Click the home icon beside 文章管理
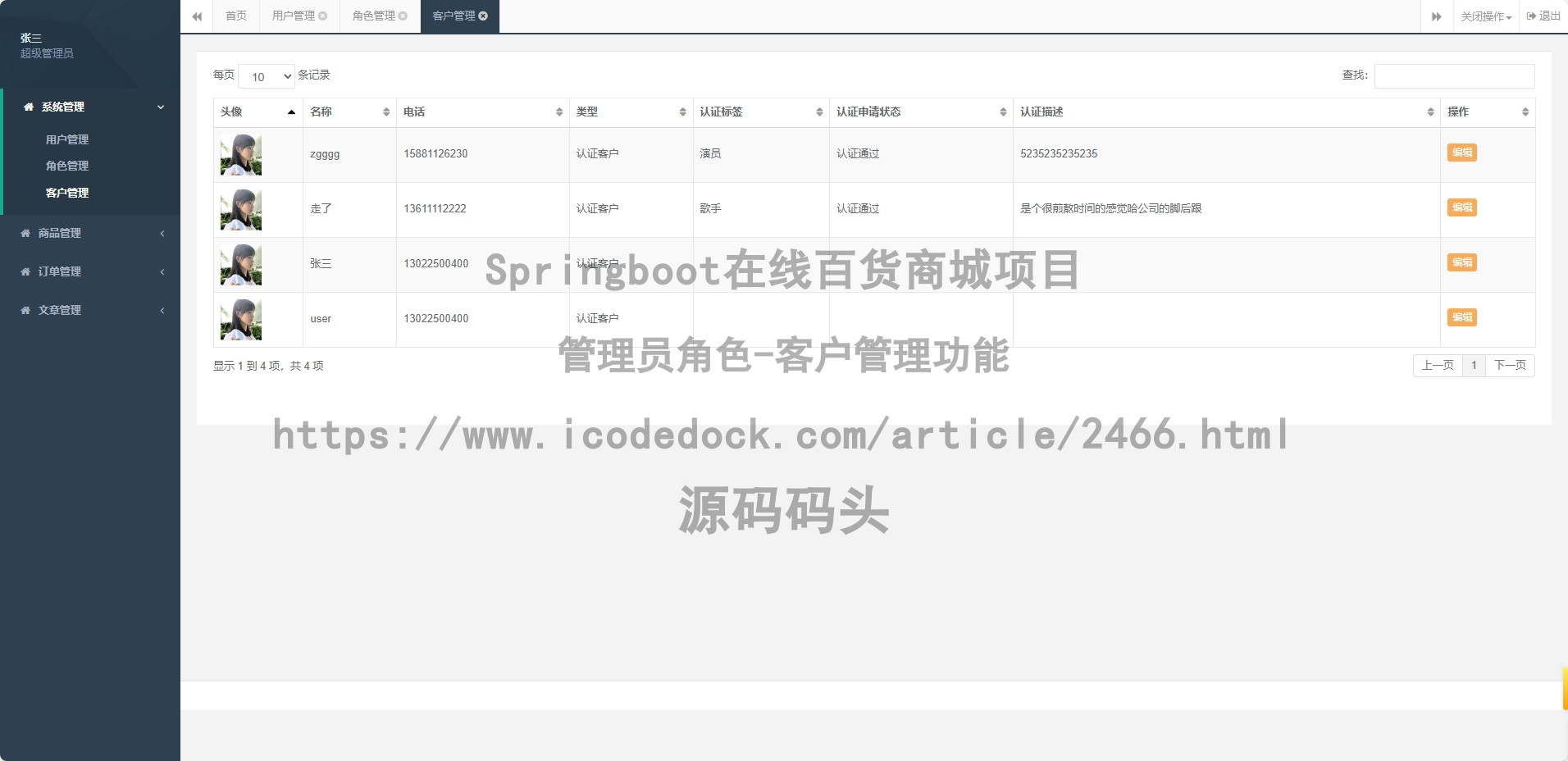This screenshot has height=761, width=1568. click(25, 311)
